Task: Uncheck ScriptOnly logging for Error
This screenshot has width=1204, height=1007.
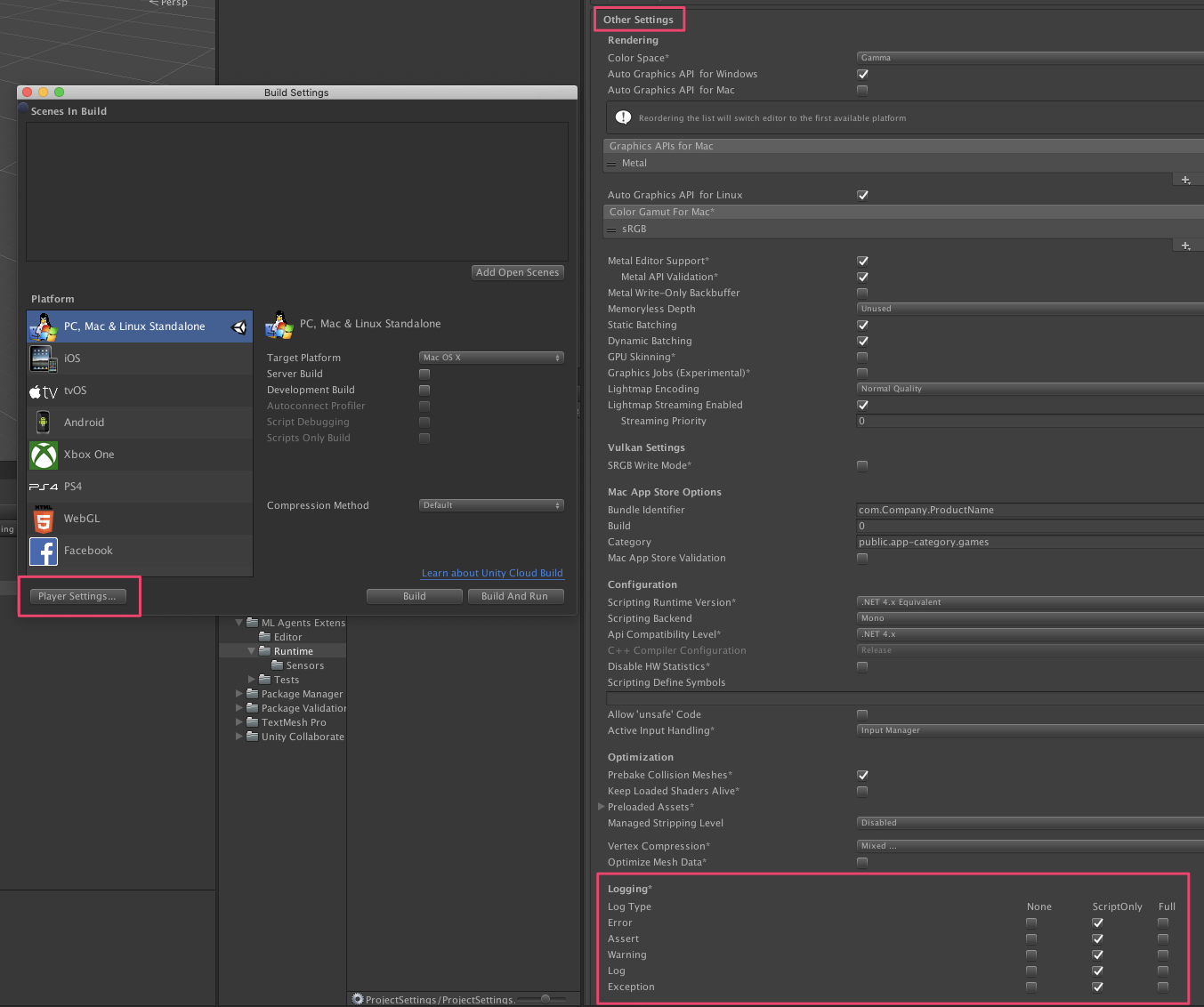Action: [1097, 922]
